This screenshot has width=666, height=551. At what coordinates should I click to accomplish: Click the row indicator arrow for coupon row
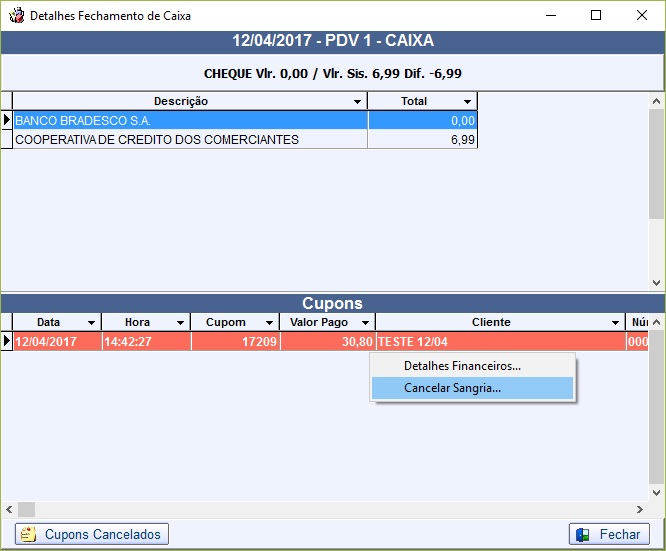click(x=7, y=342)
